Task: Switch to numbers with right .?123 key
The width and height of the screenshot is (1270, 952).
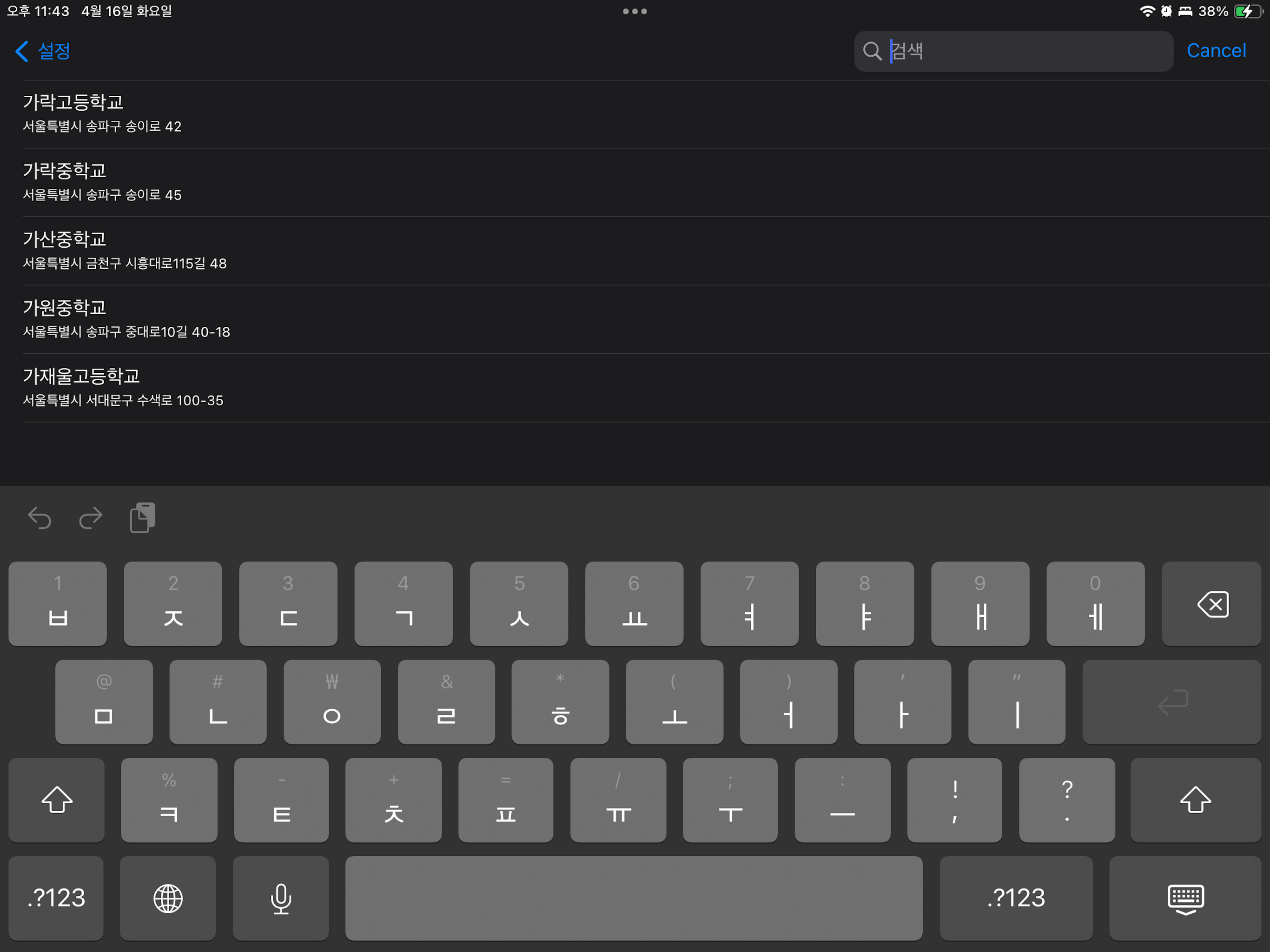Action: (x=1016, y=898)
